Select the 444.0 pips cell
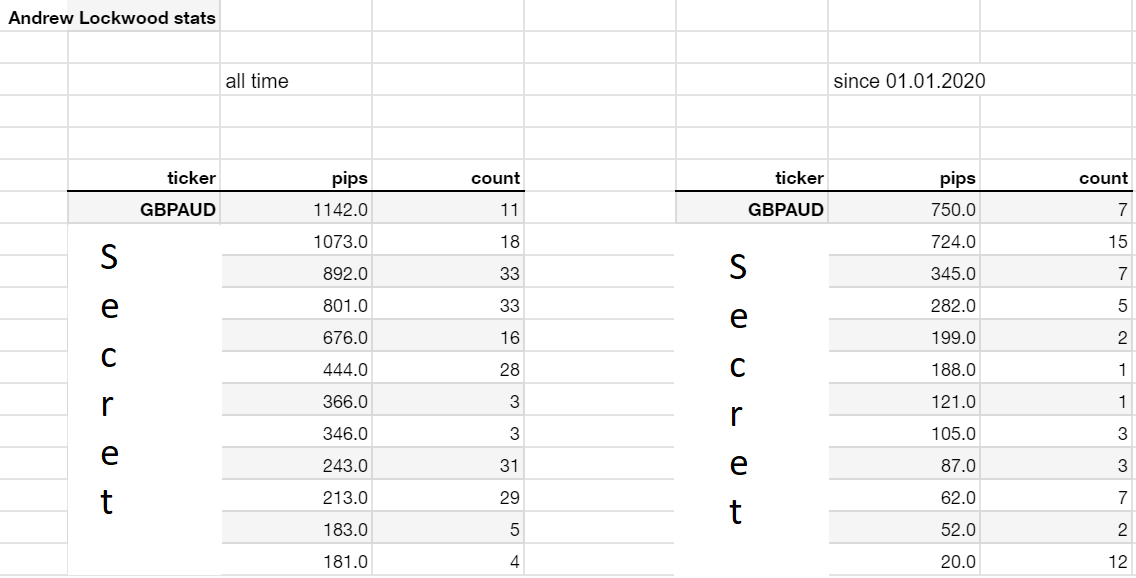This screenshot has width=1136, height=578. coord(296,369)
